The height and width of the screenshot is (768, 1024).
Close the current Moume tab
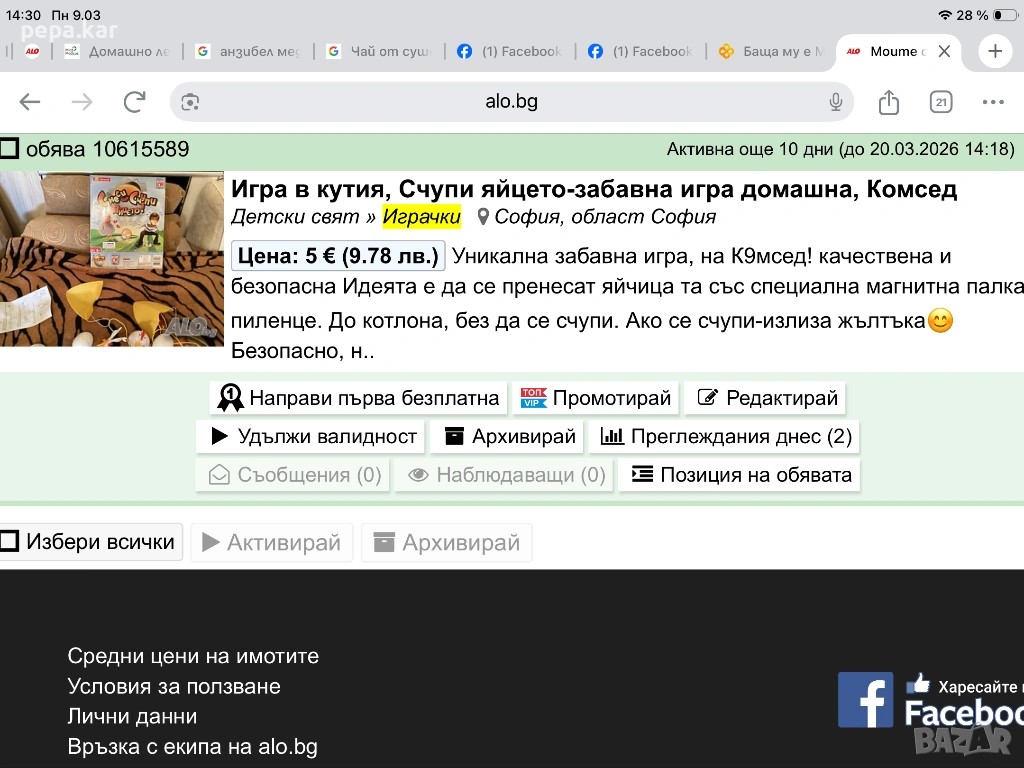(x=944, y=51)
